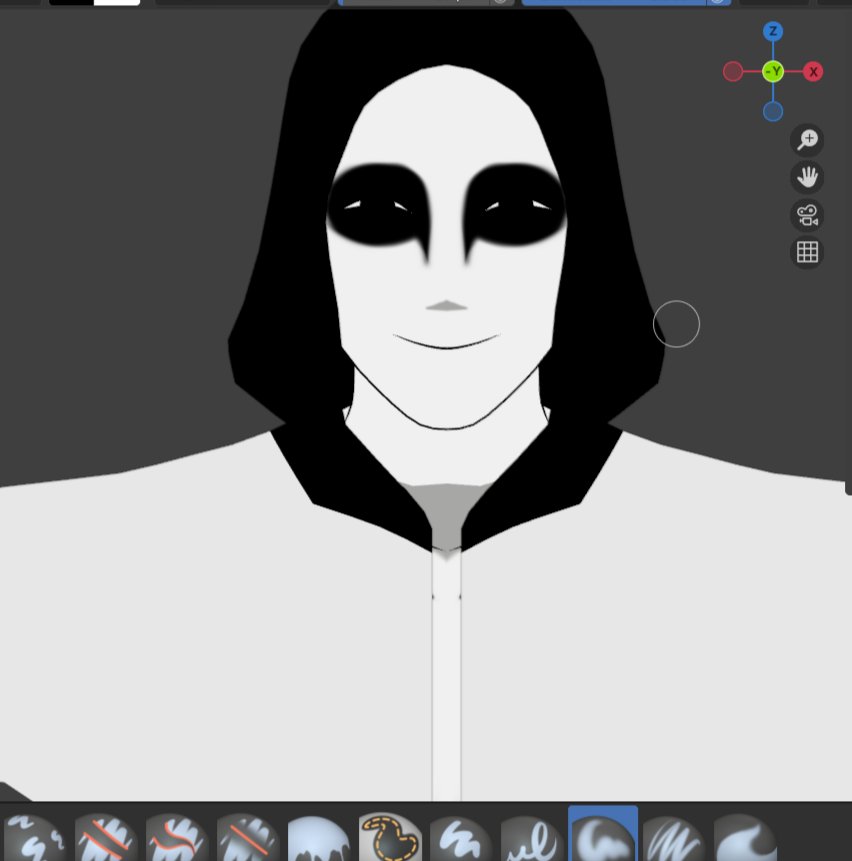Image resolution: width=852 pixels, height=861 pixels.
Task: Click the white secondary color swatch
Action: tap(117, 2)
